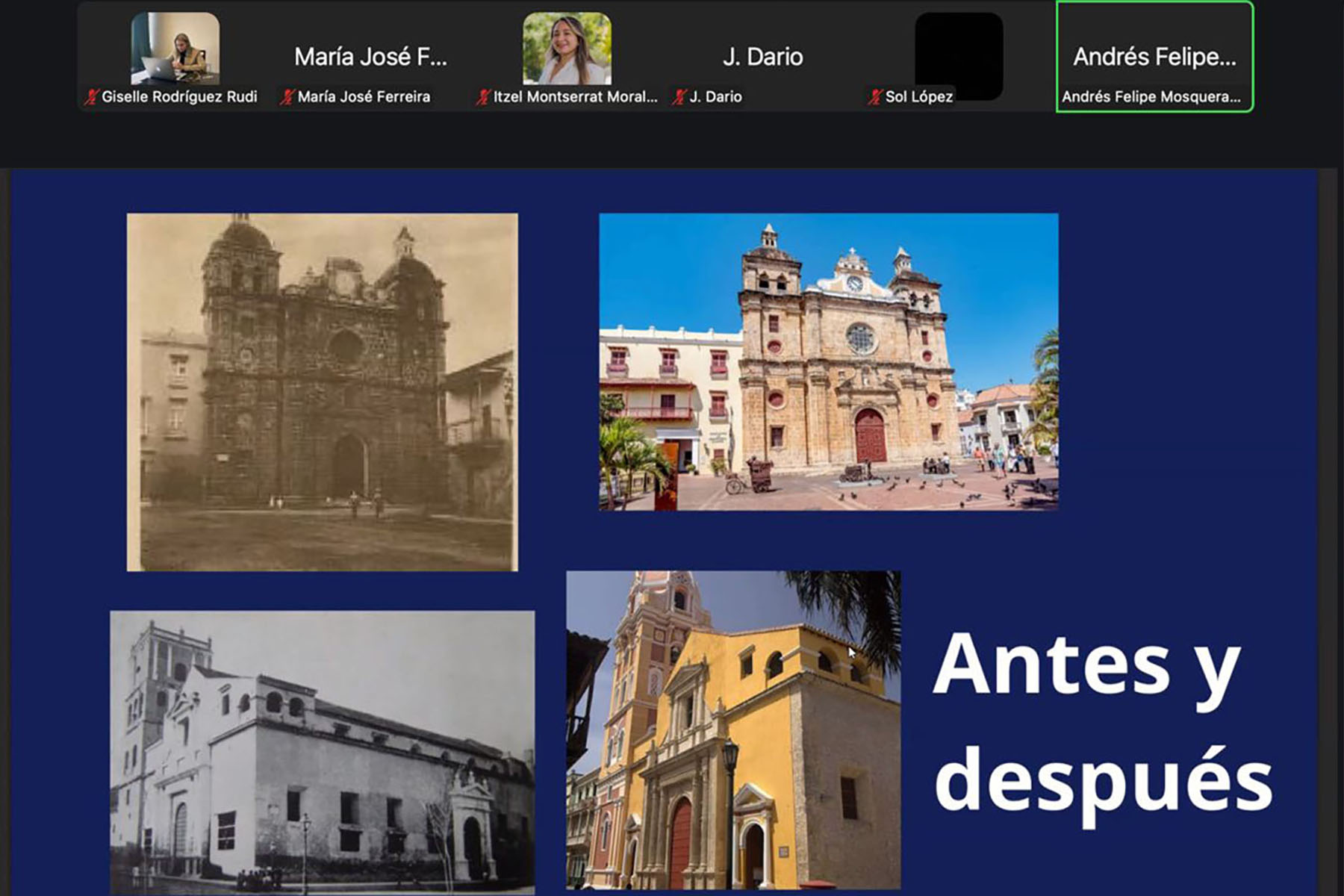Unmute Itzel Montserrat Morales' microphone
This screenshot has width=1344, height=896.
pyautogui.click(x=482, y=96)
